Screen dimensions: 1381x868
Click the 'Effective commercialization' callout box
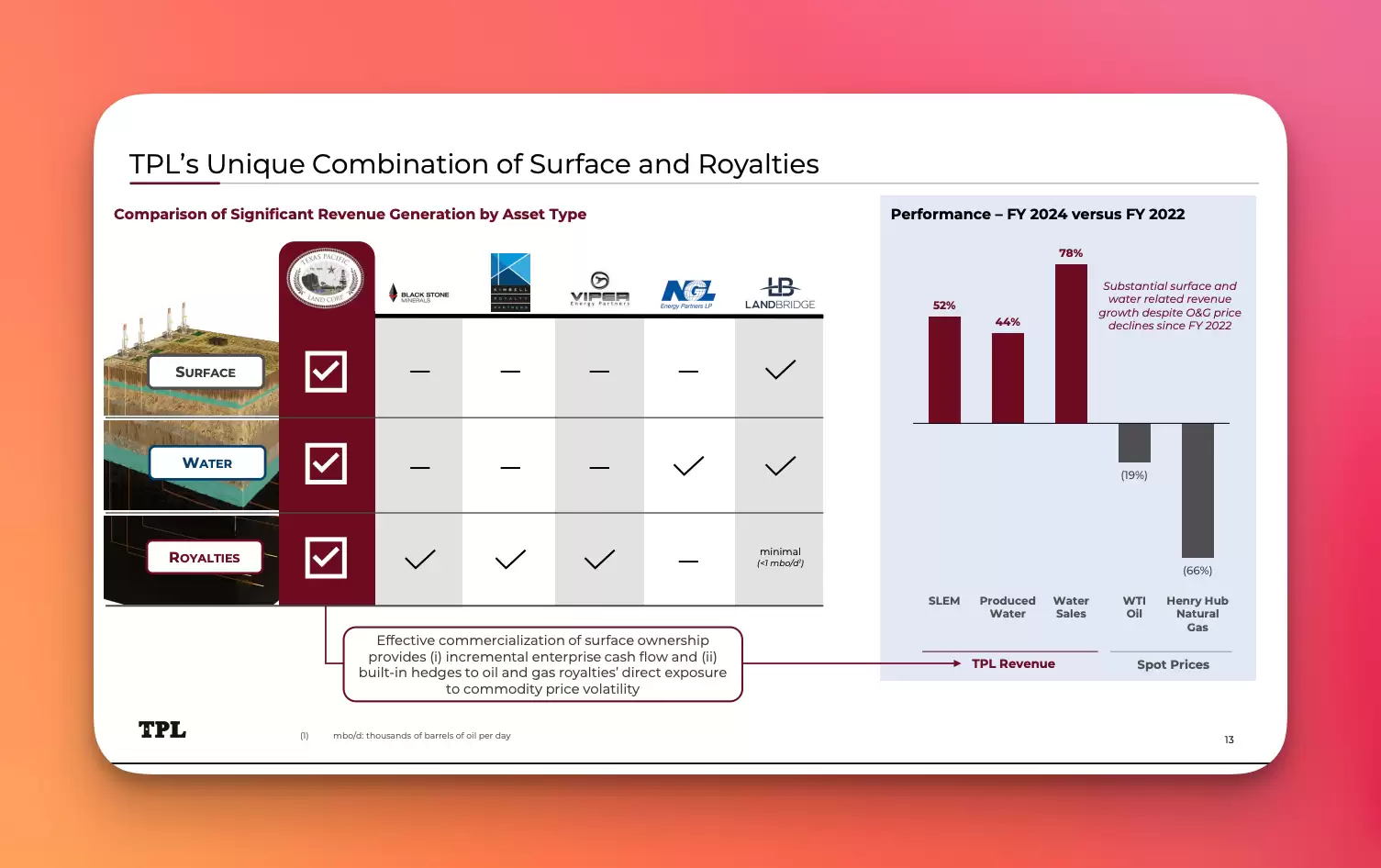[x=542, y=664]
